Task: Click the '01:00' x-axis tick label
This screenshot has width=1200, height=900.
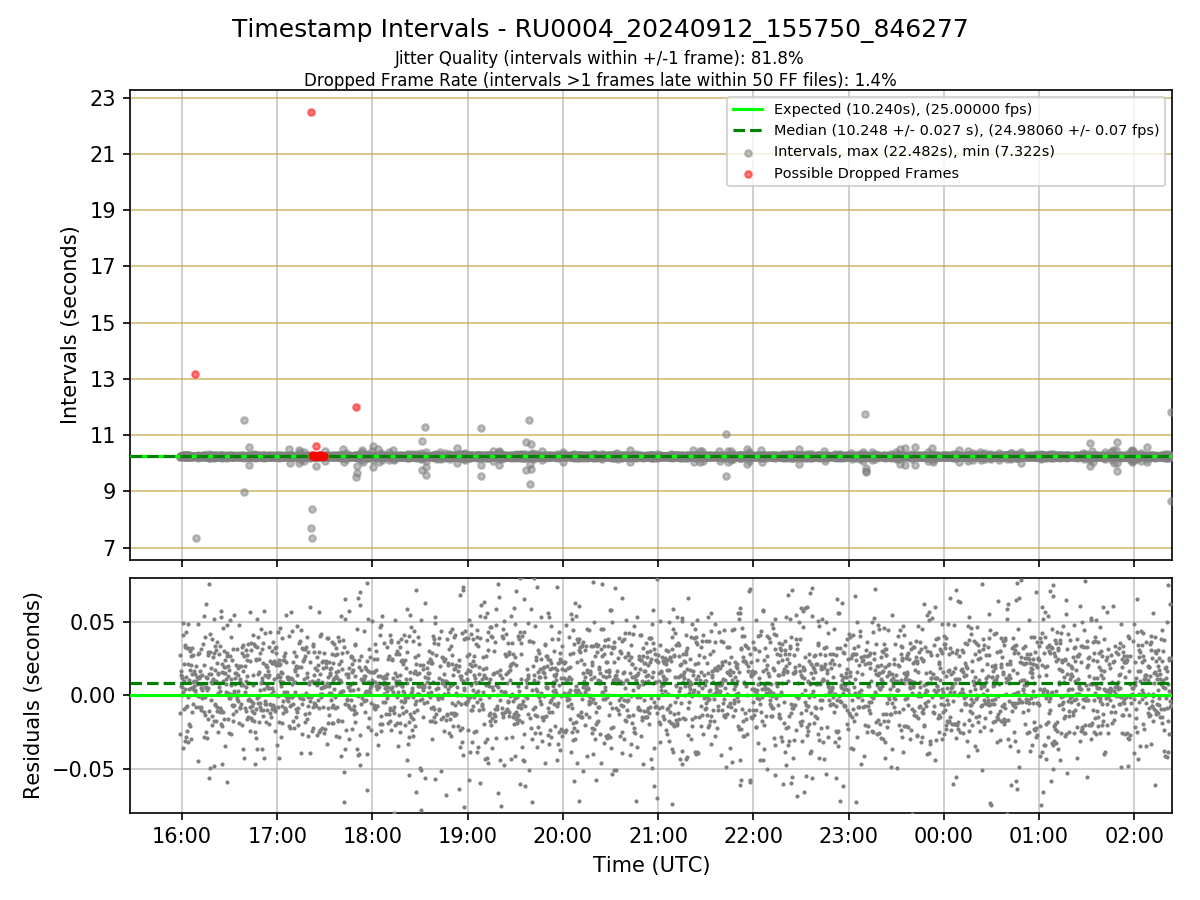Action: (1039, 834)
